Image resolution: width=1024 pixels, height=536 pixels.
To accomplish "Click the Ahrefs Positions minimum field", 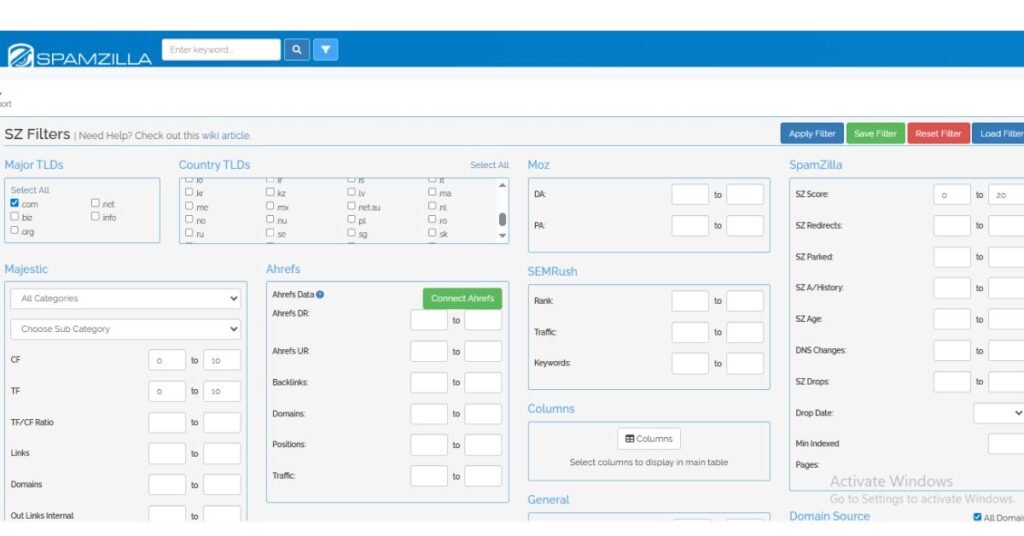I will [x=429, y=445].
